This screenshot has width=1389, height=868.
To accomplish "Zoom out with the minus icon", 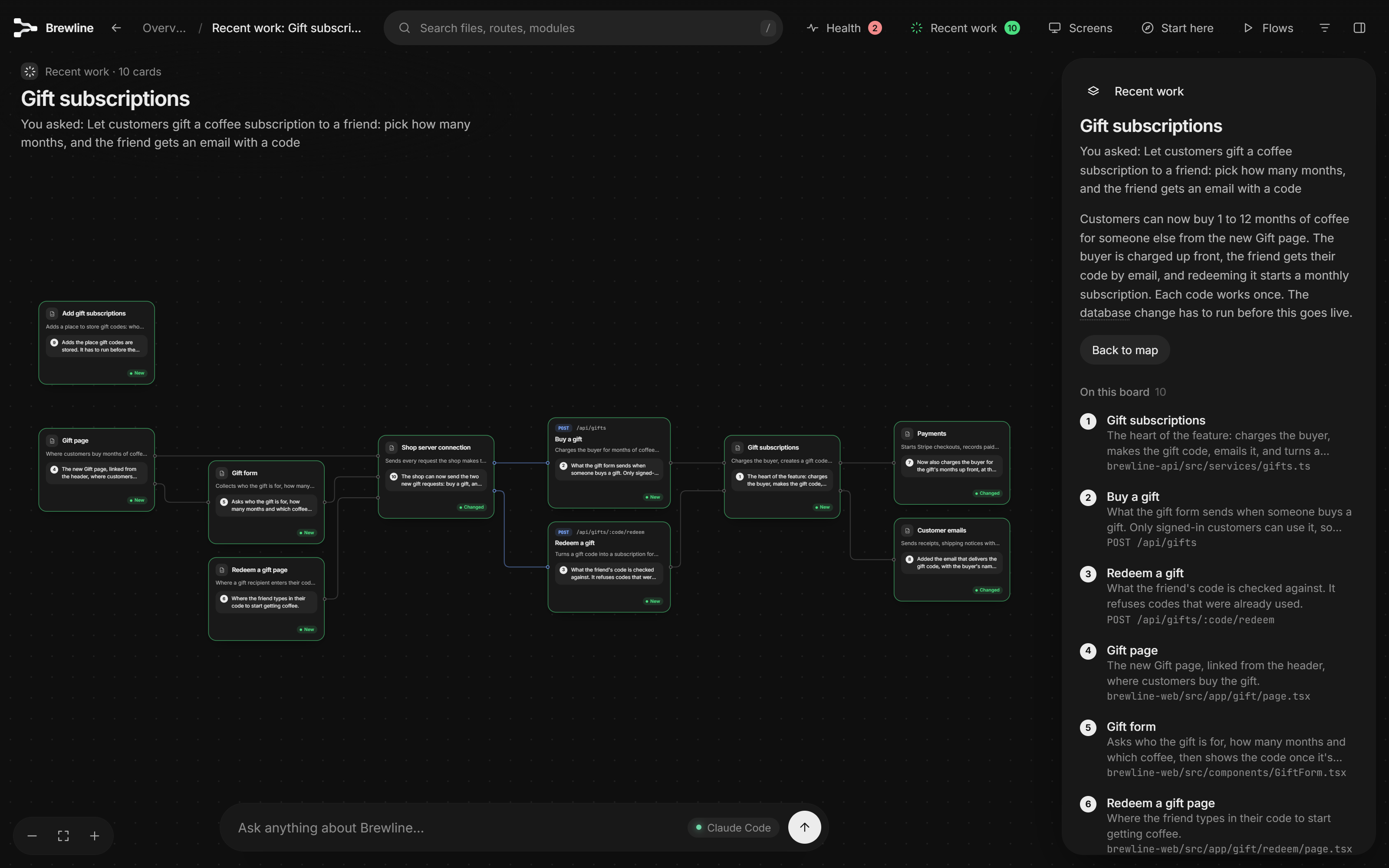I will pyautogui.click(x=32, y=836).
